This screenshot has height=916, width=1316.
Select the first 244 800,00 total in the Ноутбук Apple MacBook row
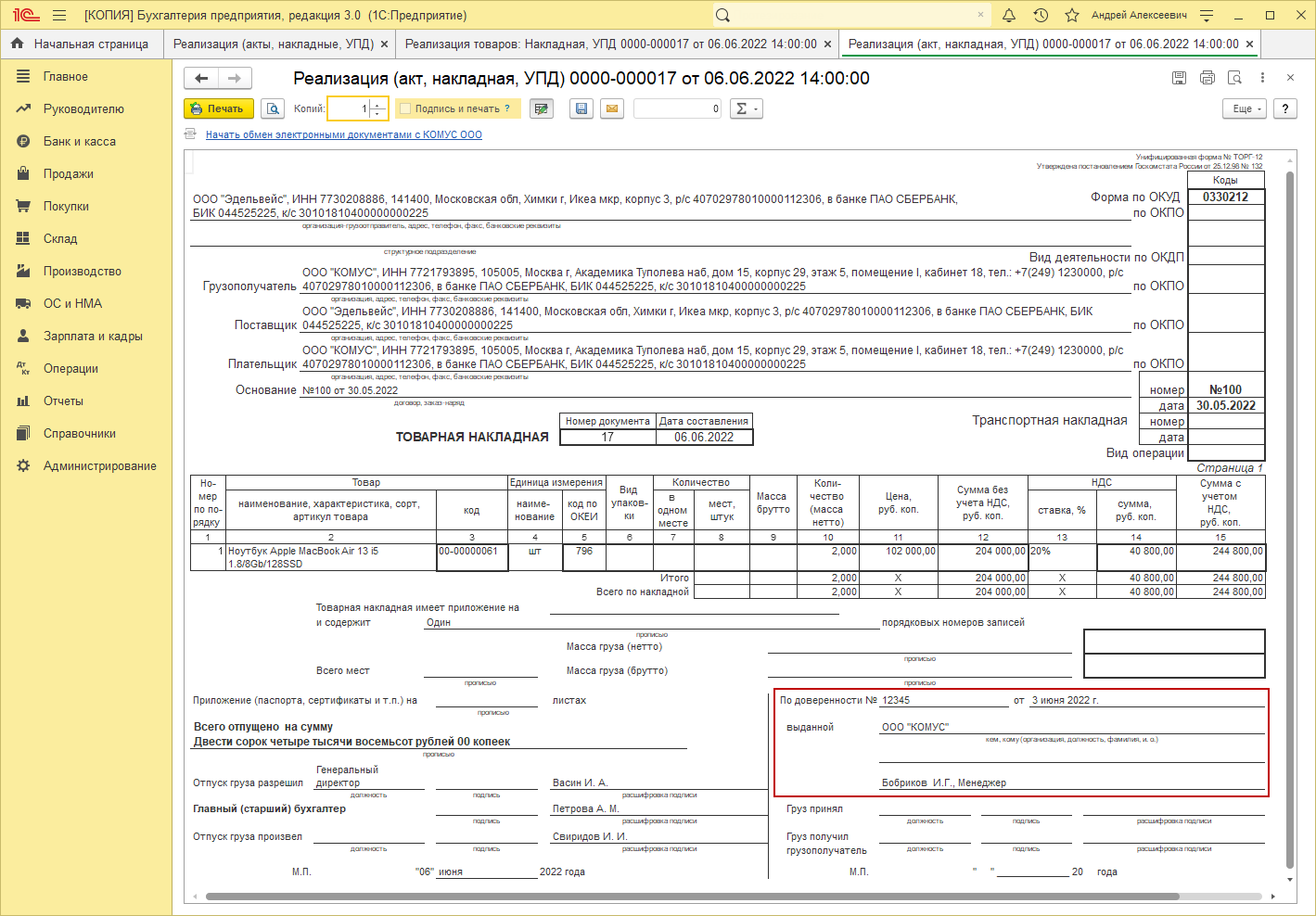[x=1220, y=557]
